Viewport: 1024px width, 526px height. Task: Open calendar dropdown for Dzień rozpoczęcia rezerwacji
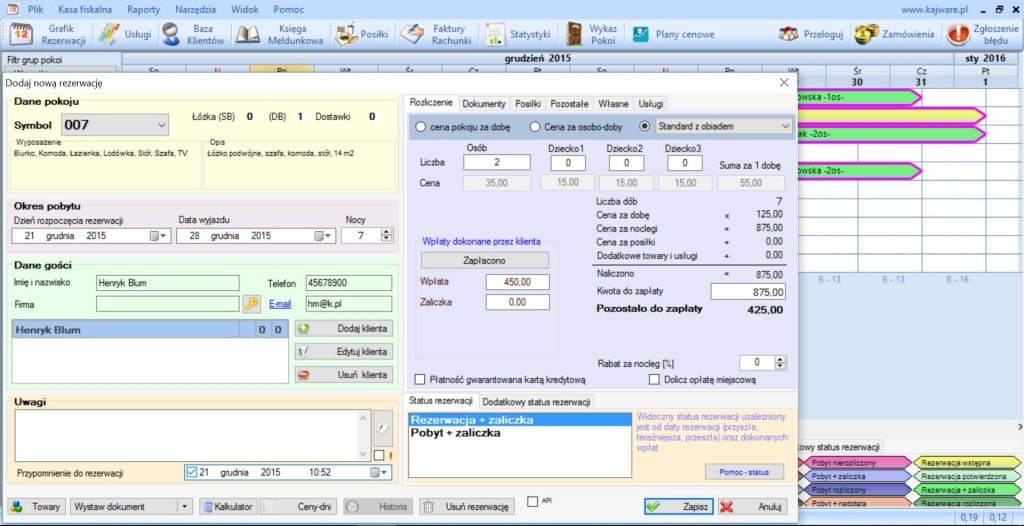(x=157, y=236)
